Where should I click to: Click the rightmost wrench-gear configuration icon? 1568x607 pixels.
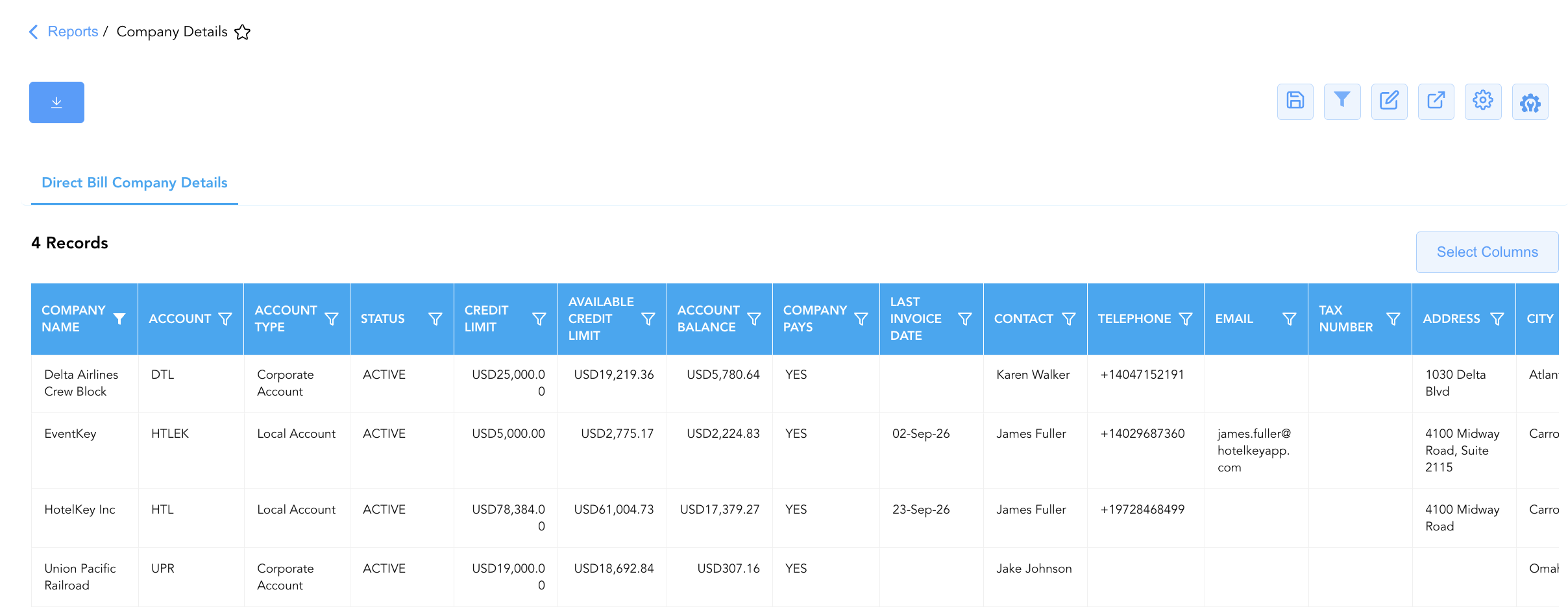pyautogui.click(x=1530, y=101)
